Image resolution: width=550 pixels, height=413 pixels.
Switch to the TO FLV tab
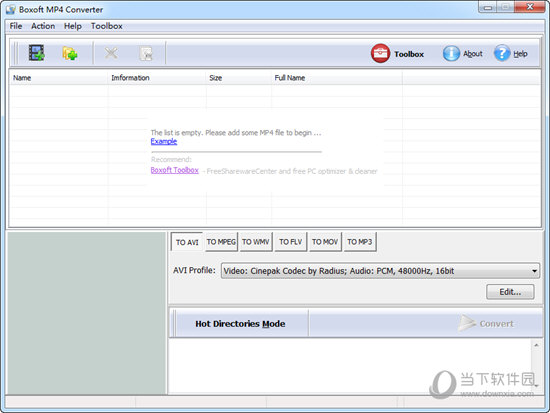coord(290,242)
